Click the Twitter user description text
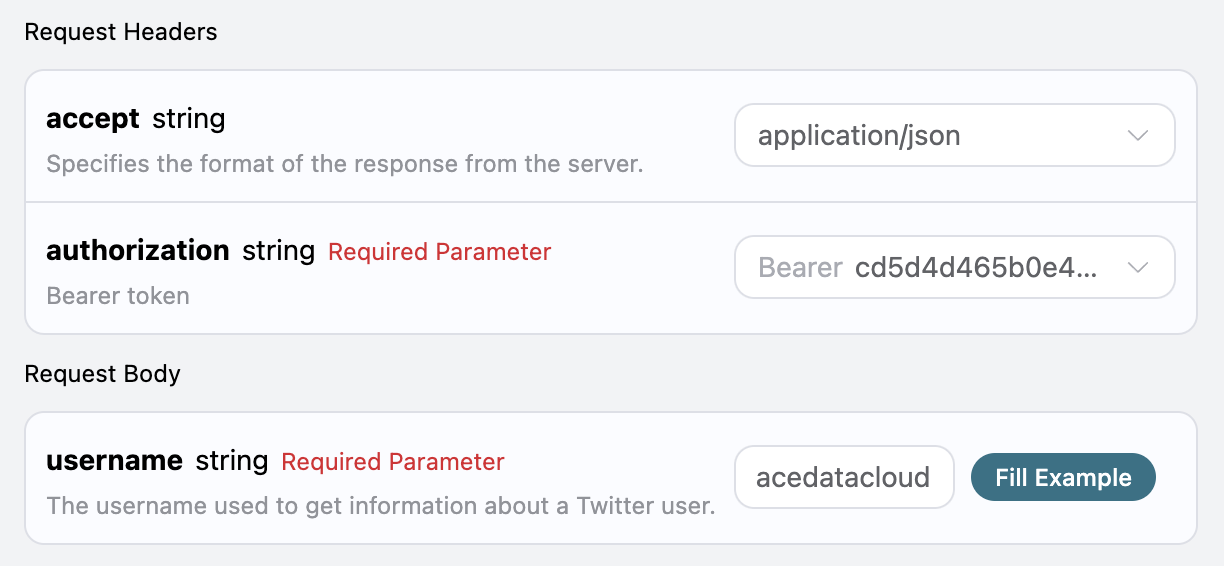This screenshot has width=1224, height=566. pyautogui.click(x=381, y=506)
